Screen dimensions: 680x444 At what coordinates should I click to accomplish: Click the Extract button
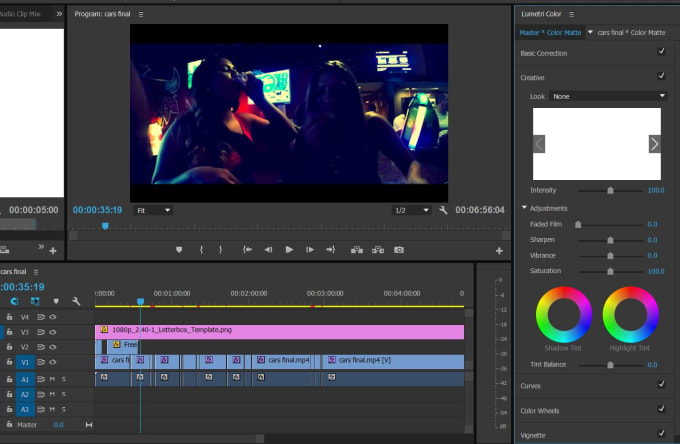coord(378,250)
